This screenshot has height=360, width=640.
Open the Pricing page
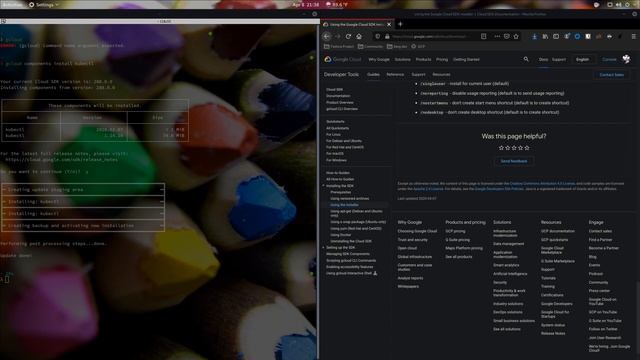[442, 59]
